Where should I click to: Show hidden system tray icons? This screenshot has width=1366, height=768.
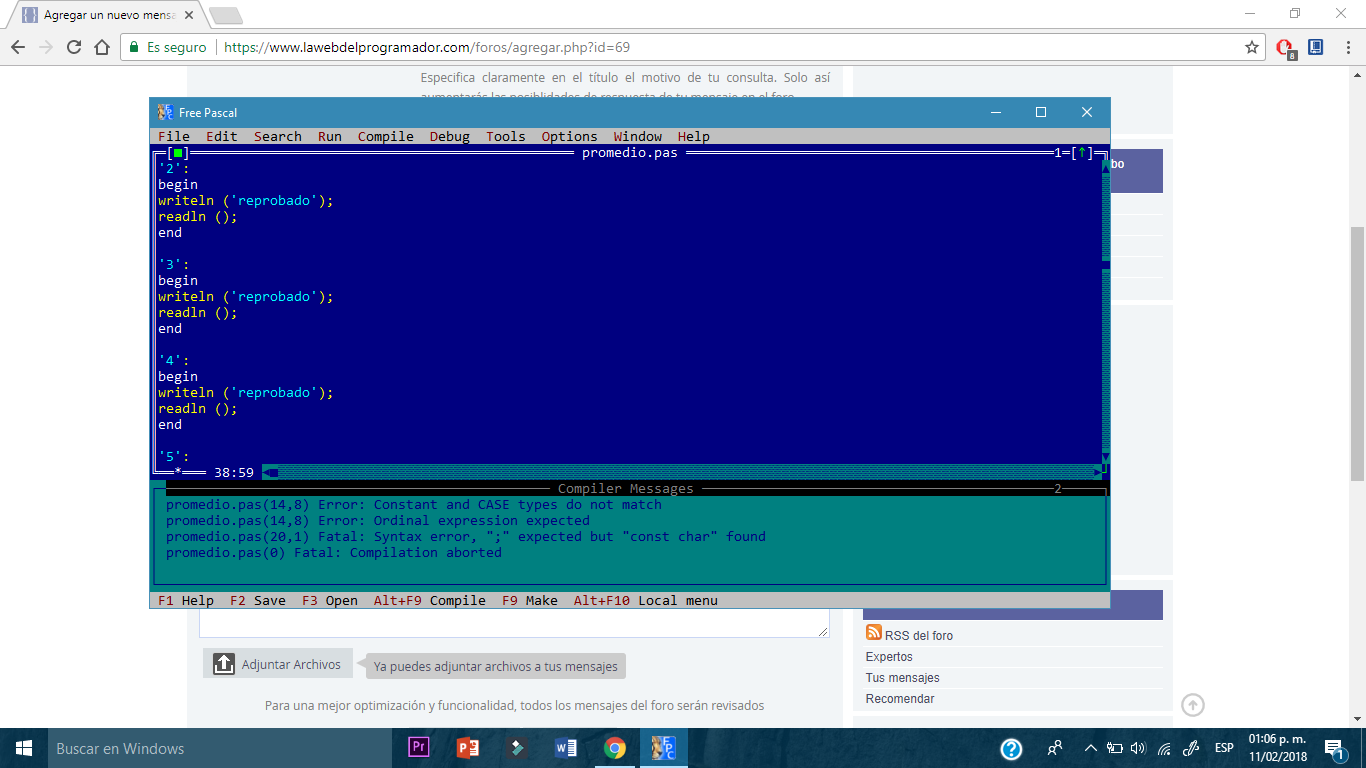point(1091,748)
